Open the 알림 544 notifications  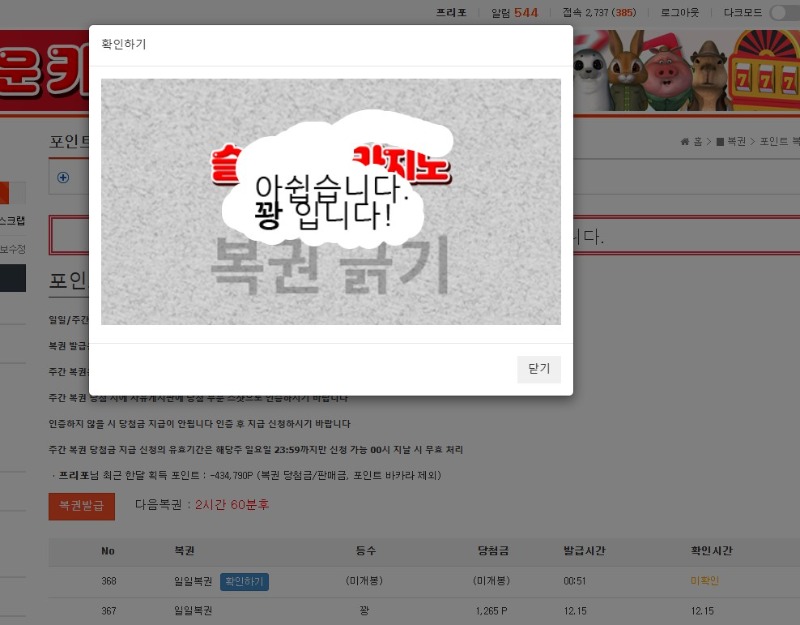(x=514, y=13)
